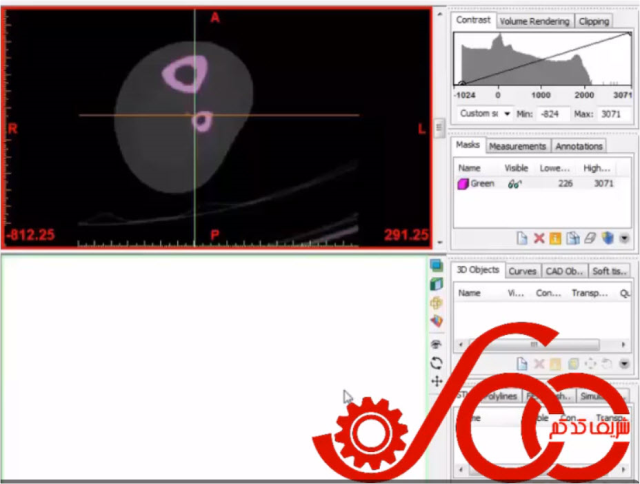Select the lower contrast handle on histogram line
640x484 pixels.
click(x=462, y=84)
